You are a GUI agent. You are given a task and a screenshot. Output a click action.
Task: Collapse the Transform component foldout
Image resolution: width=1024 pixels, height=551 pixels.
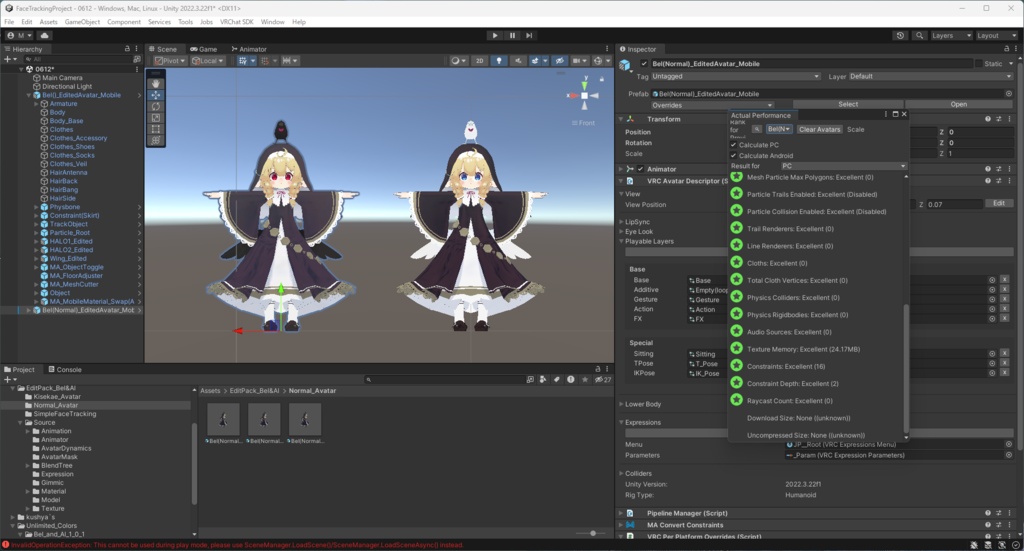pyautogui.click(x=621, y=119)
